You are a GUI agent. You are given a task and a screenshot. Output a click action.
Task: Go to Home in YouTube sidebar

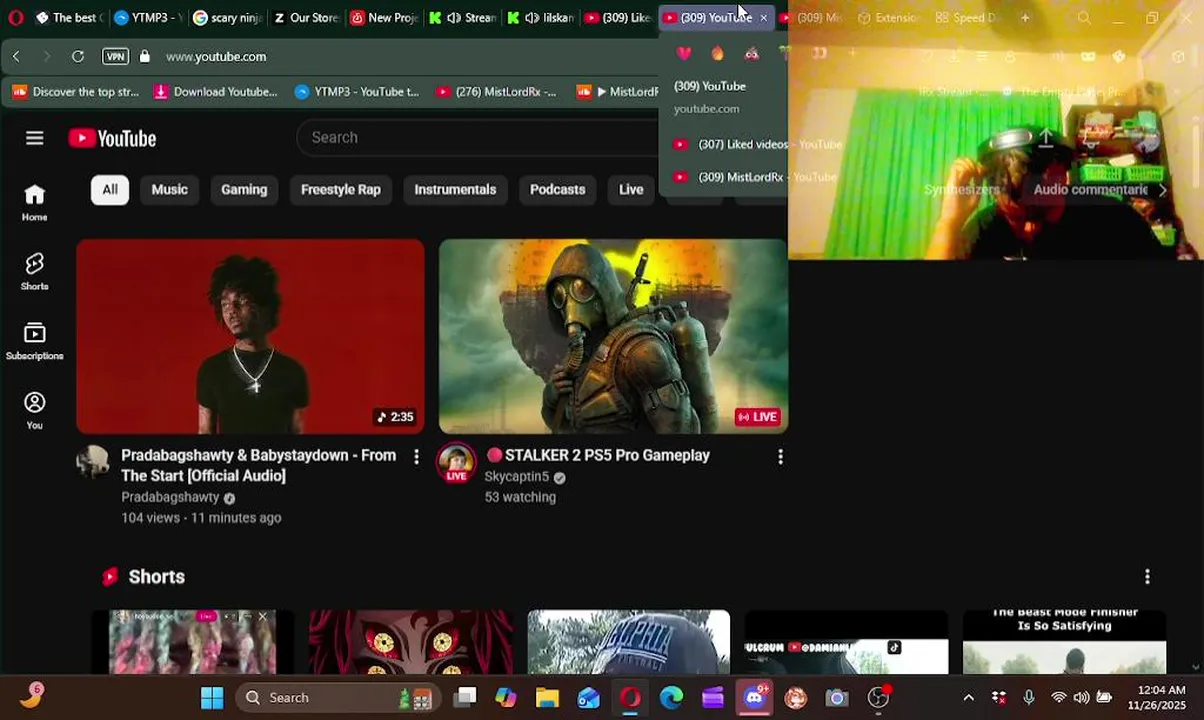click(x=35, y=202)
